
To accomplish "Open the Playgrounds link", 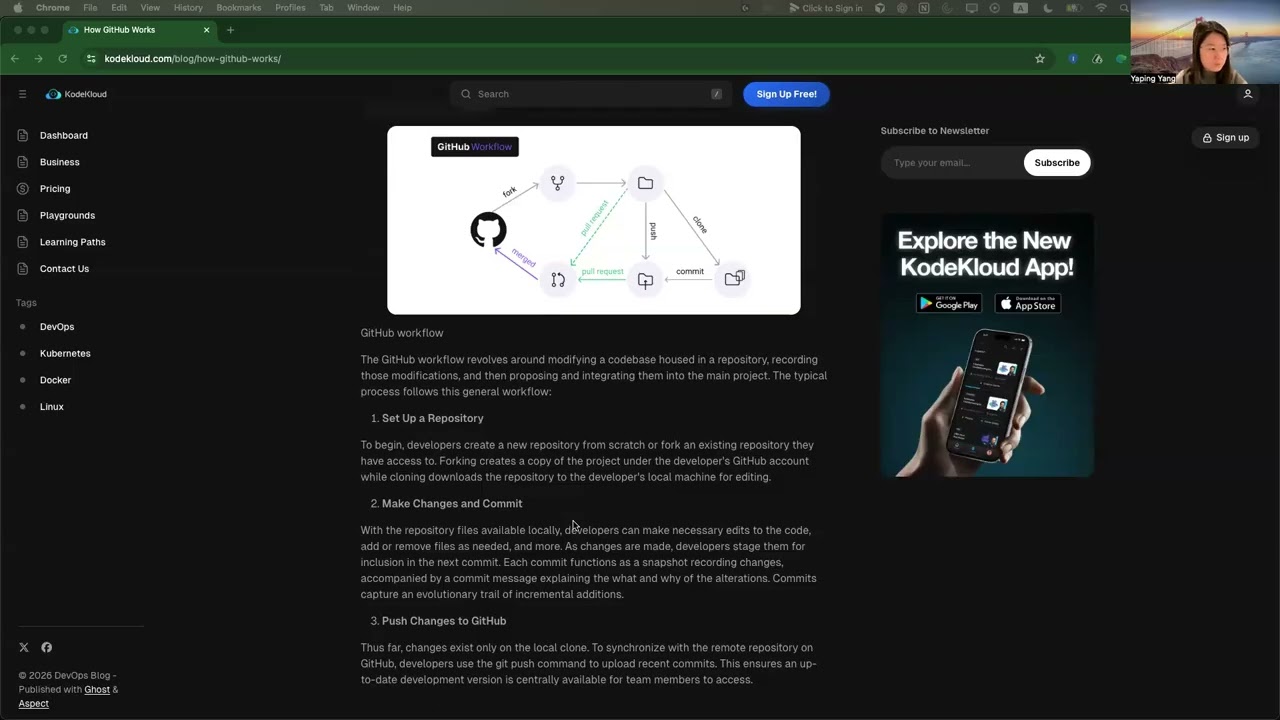I will coord(67,215).
